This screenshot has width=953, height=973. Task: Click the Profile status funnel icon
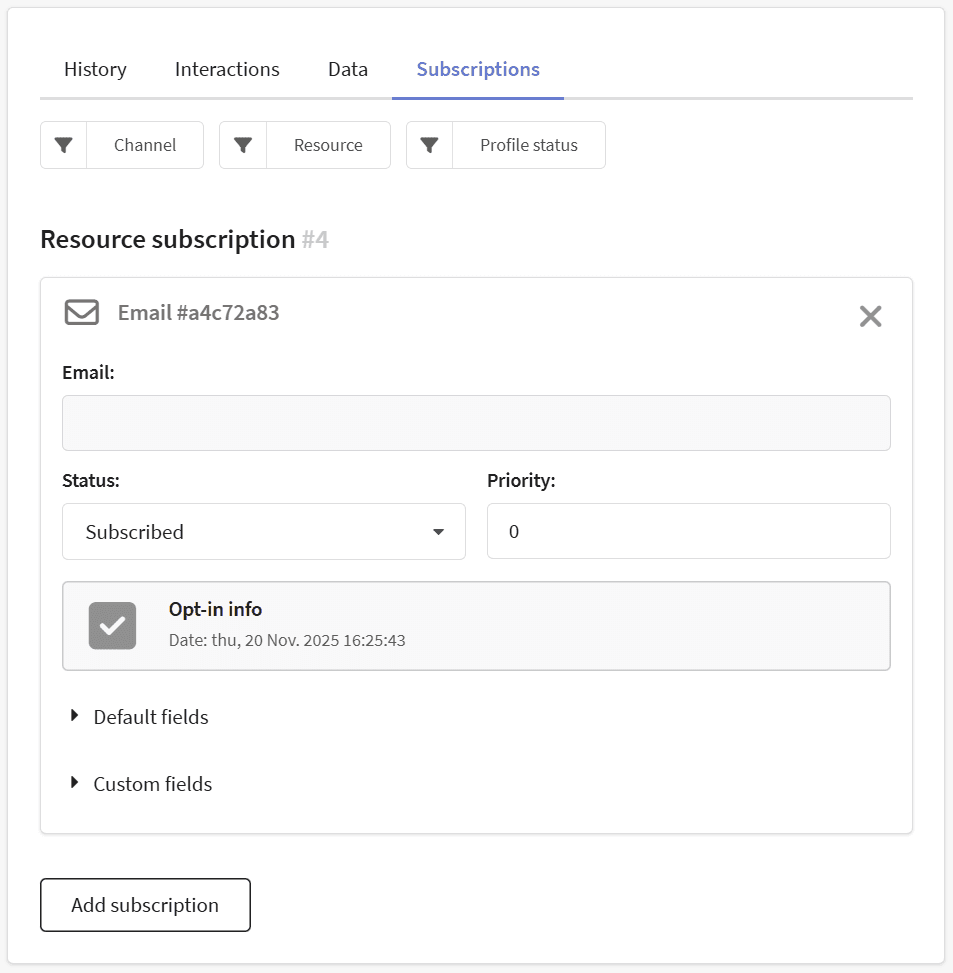(429, 145)
